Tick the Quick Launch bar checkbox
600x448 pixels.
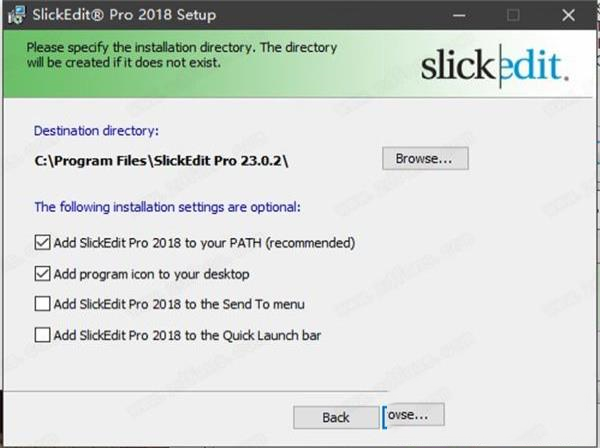pyautogui.click(x=42, y=335)
